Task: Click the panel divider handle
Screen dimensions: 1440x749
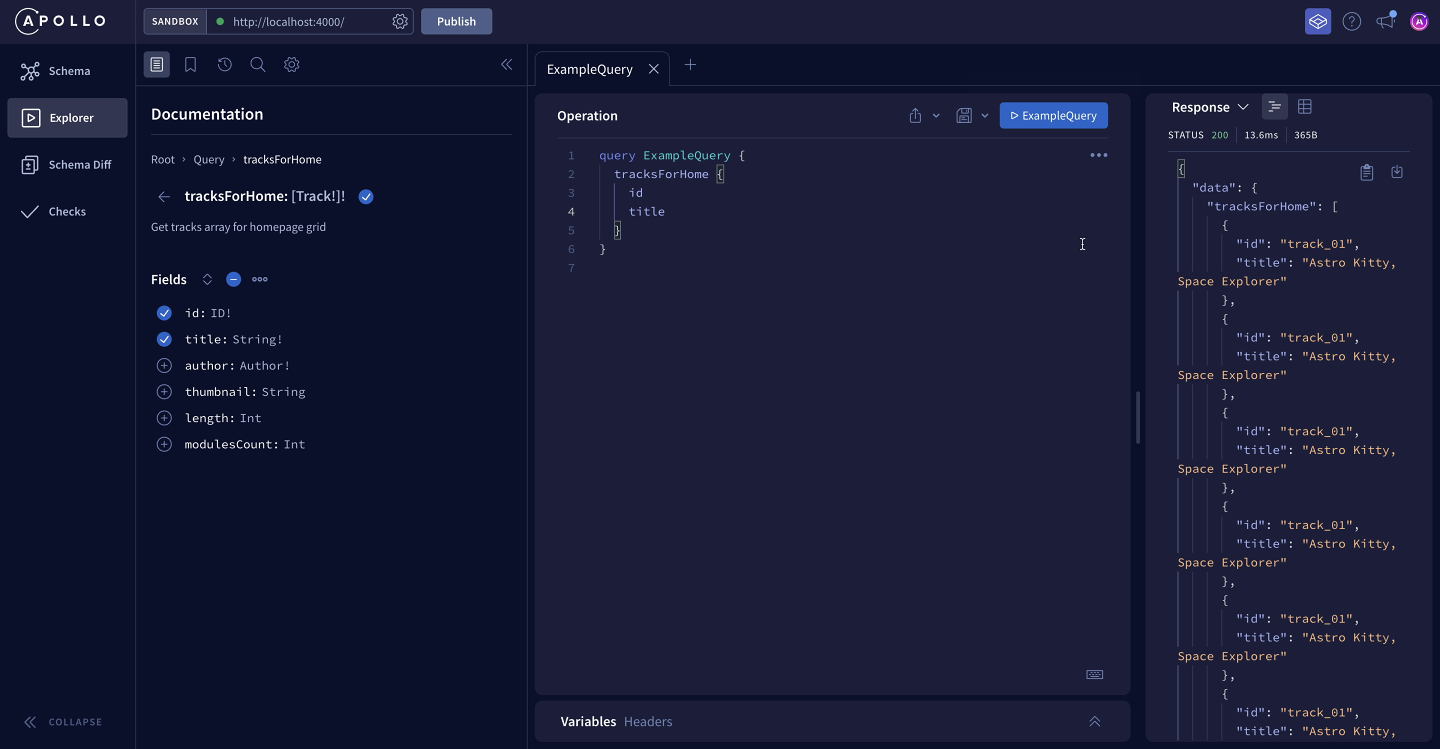Action: pos(1138,418)
